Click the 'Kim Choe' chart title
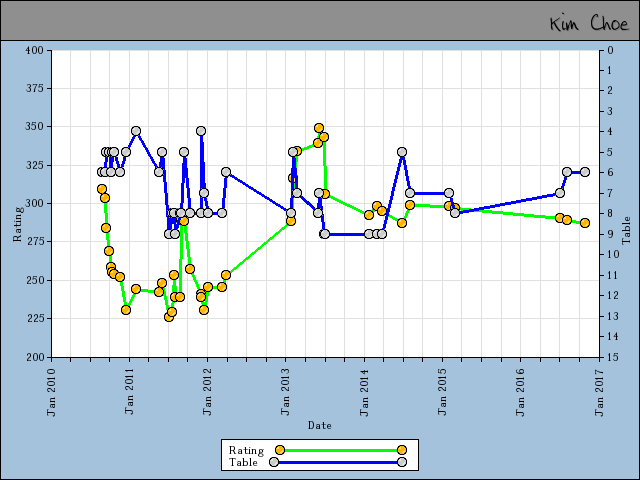This screenshot has width=640, height=480. 589,23
